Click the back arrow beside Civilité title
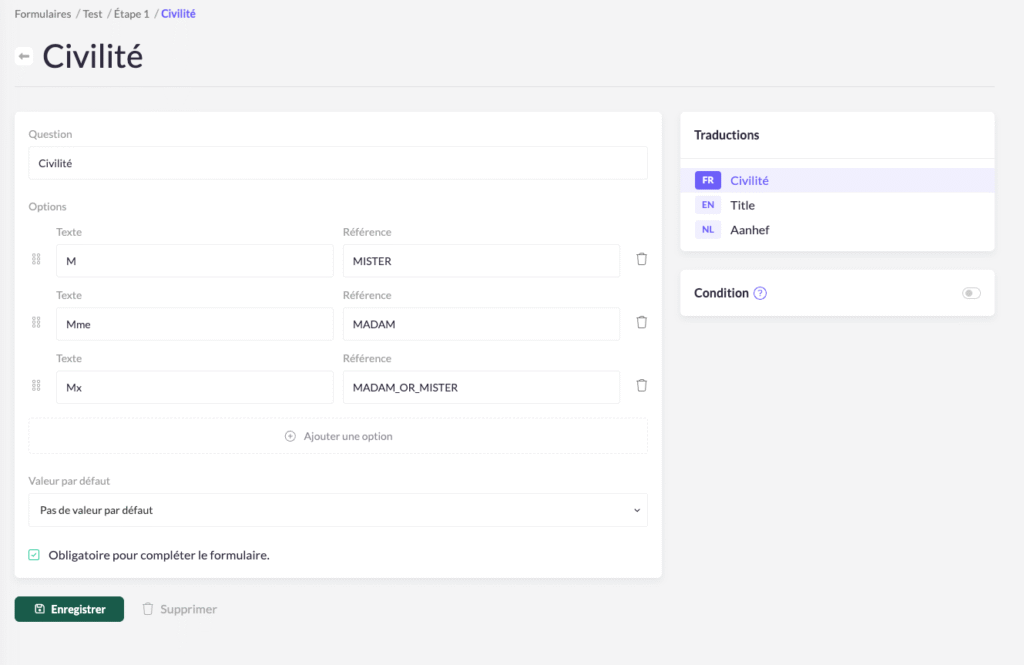Viewport: 1024px width, 665px height. click(24, 56)
